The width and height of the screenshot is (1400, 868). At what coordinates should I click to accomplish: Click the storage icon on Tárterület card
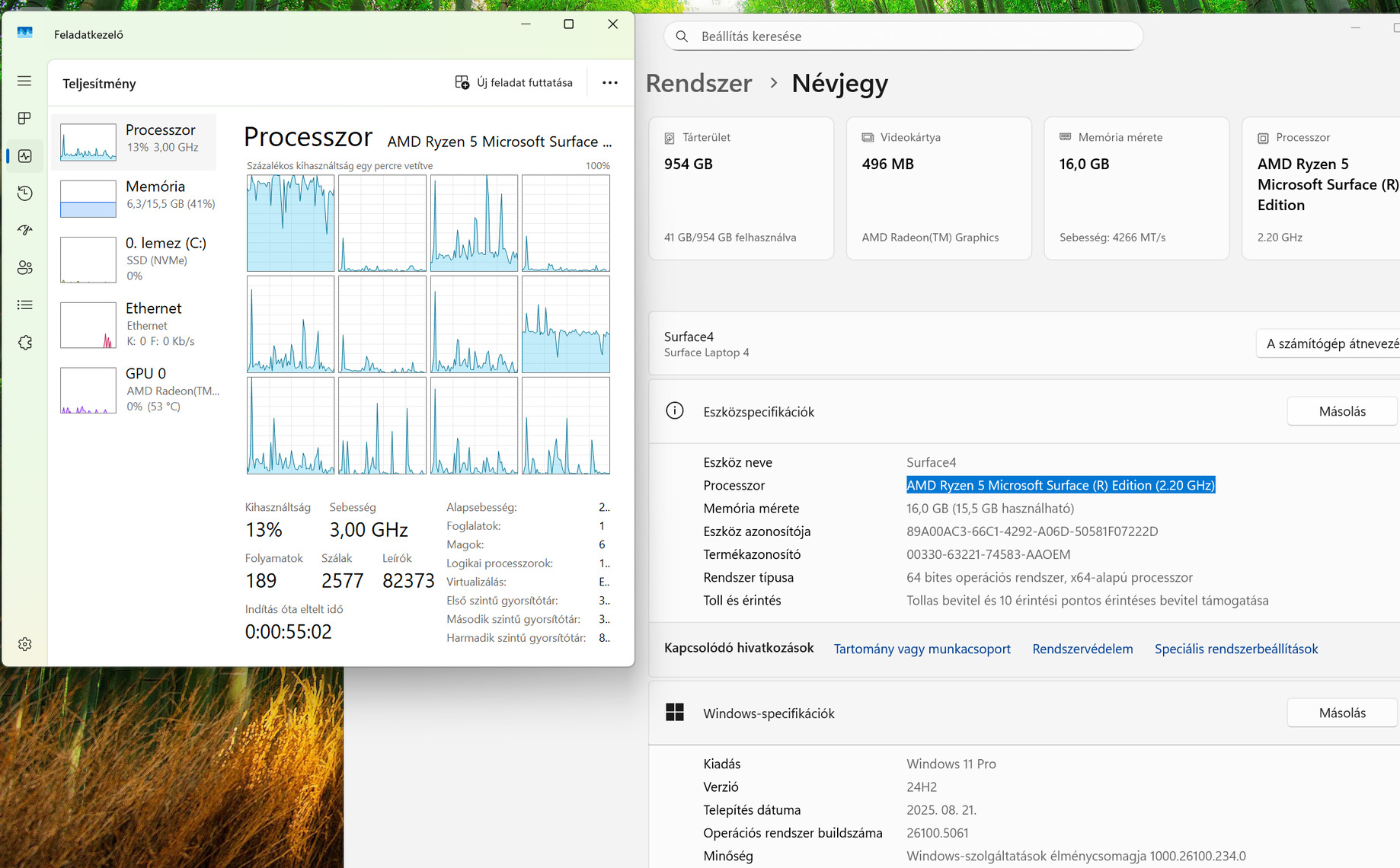[x=670, y=138]
